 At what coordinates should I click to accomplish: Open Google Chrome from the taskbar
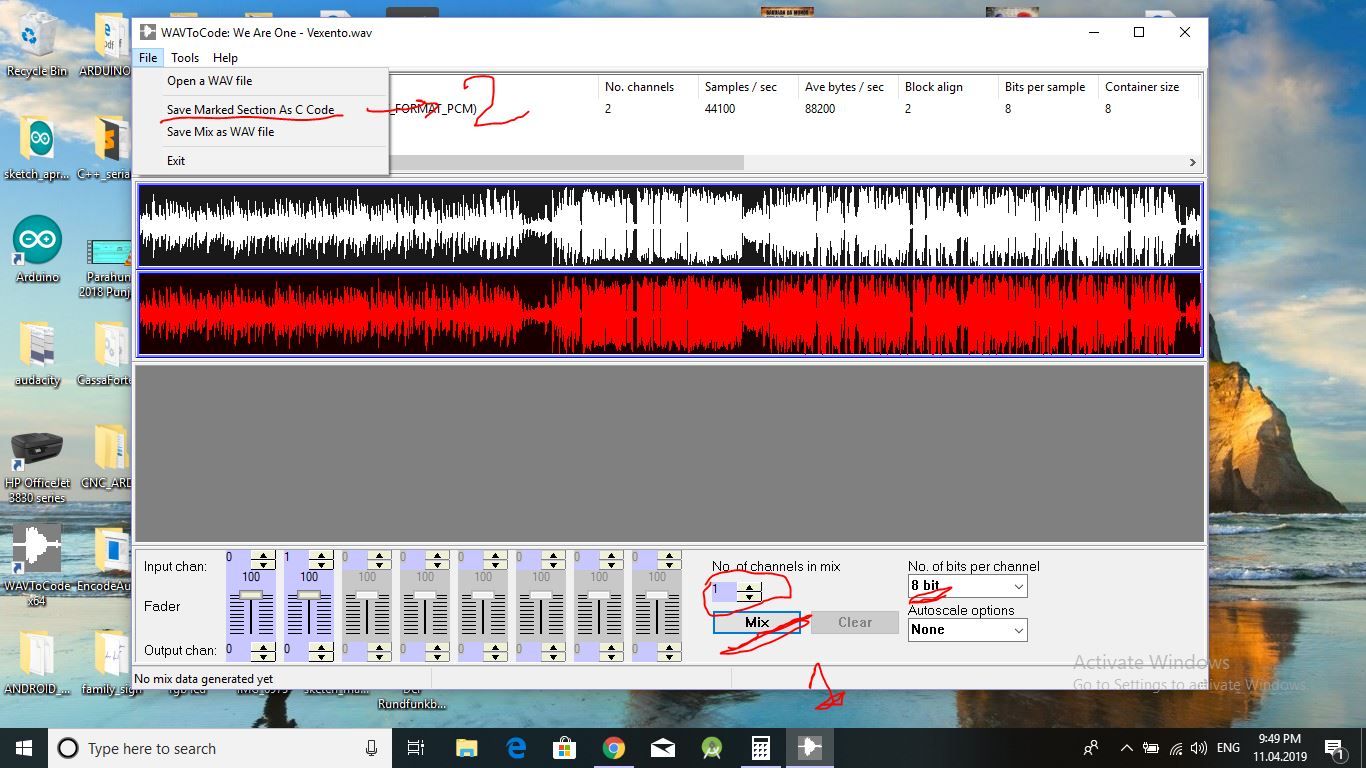pos(613,747)
